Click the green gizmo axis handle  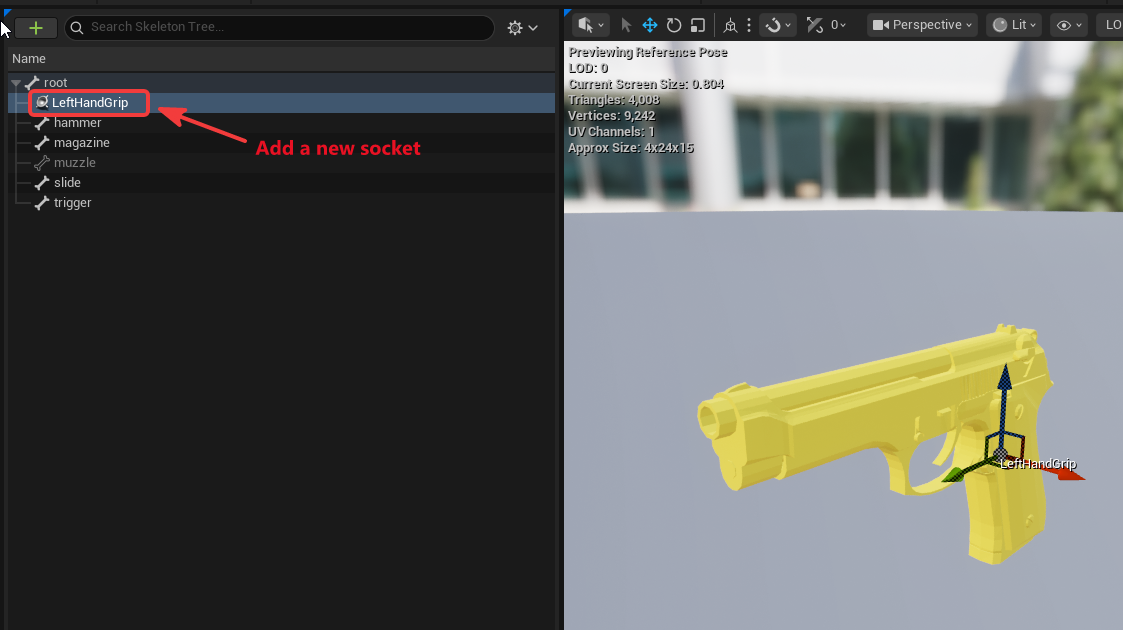click(953, 475)
